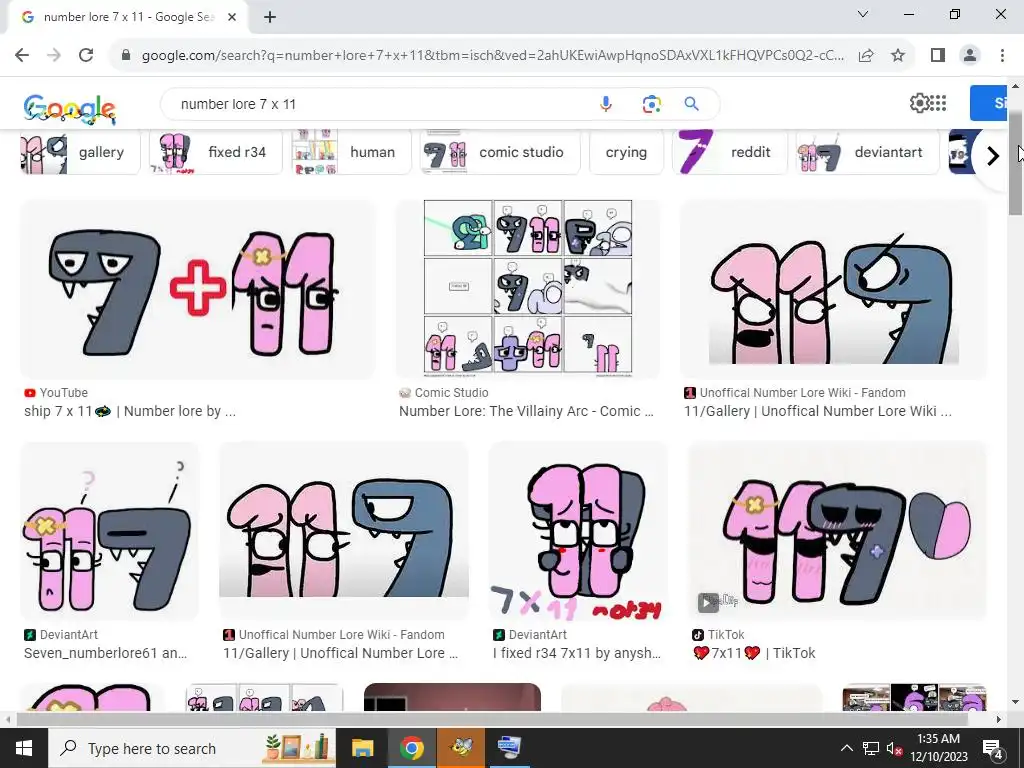Filter results by human chip
The image size is (1024, 768).
(x=352, y=152)
